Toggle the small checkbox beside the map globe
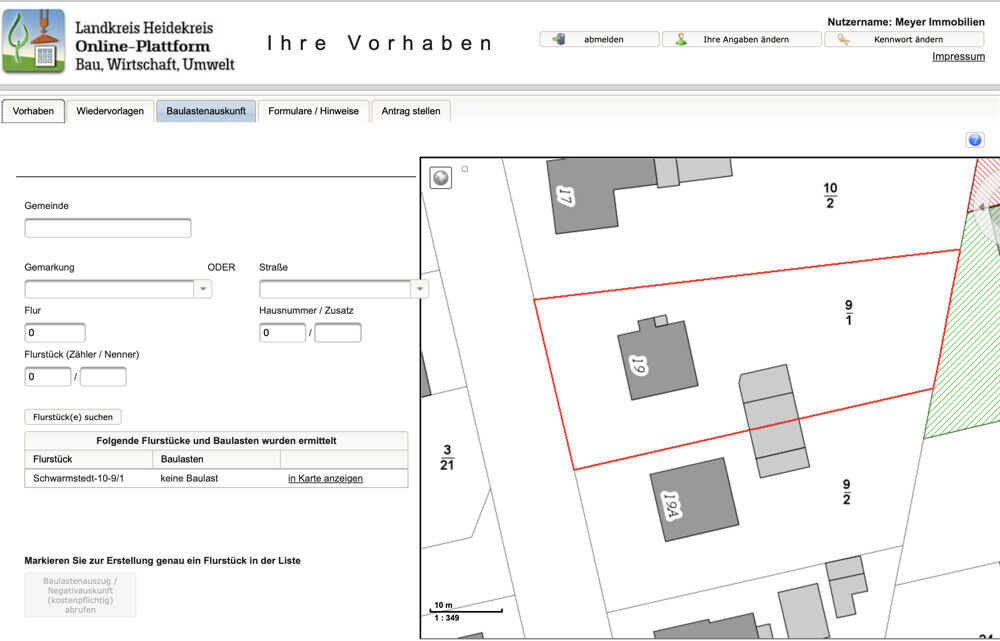Screen dimensions: 1000x641 [465, 169]
